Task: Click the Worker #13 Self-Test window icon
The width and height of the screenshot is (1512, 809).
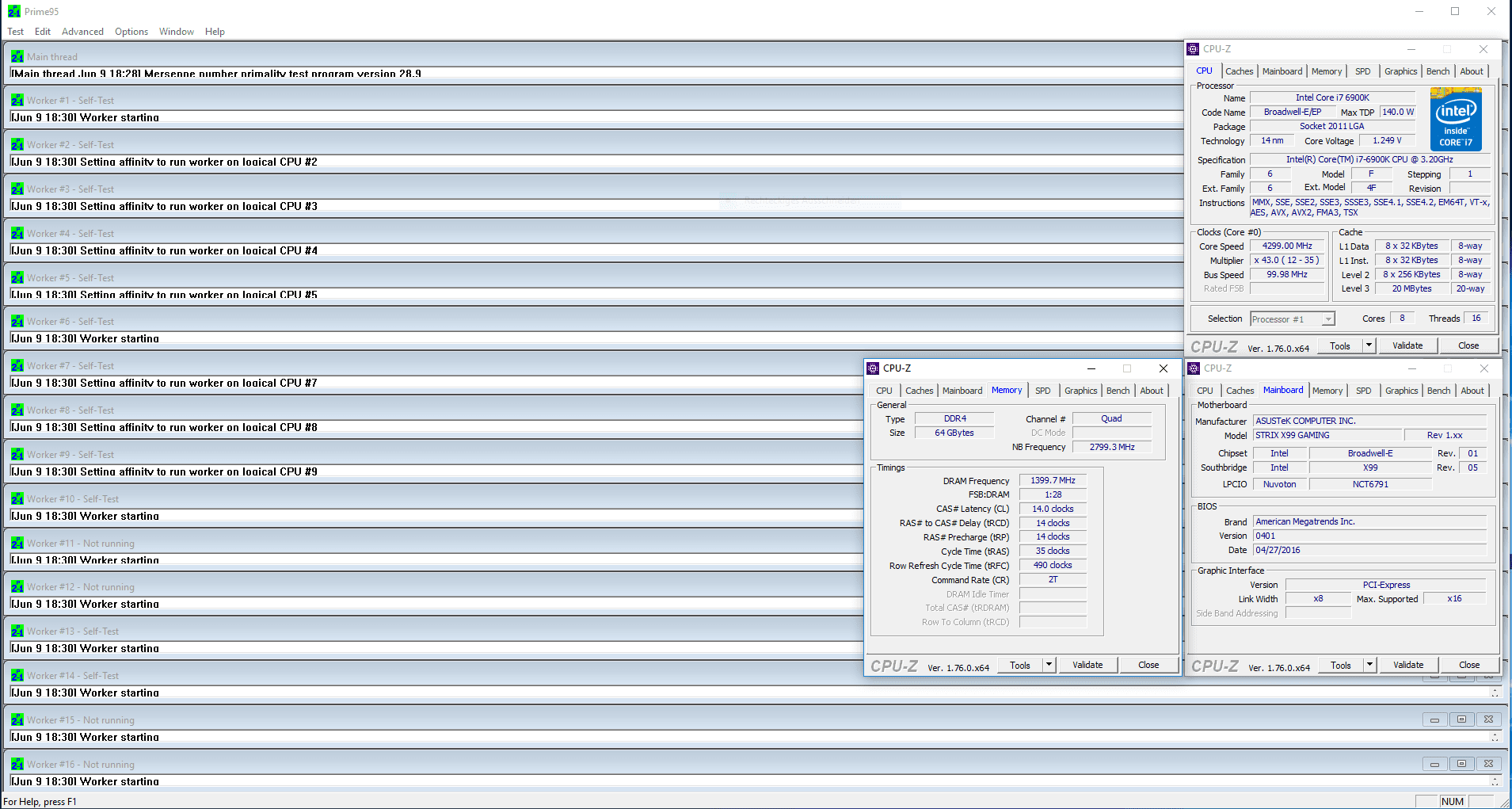Action: [17, 632]
